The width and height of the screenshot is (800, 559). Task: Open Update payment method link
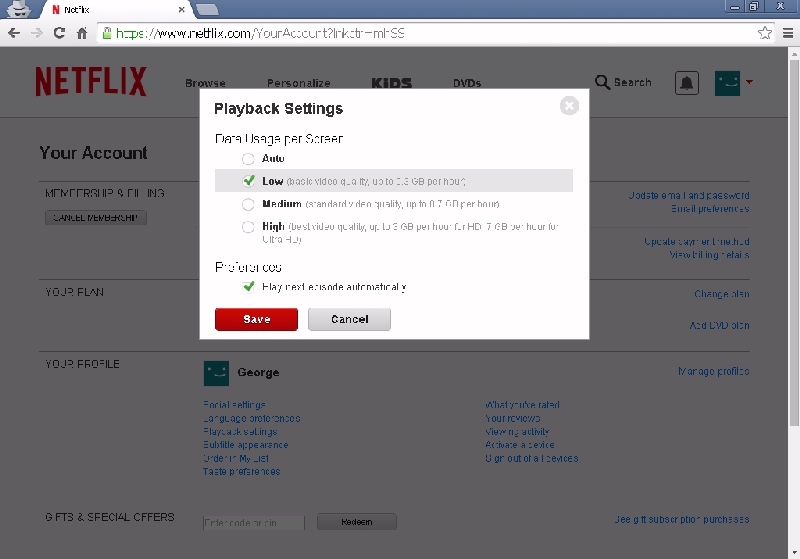point(696,242)
